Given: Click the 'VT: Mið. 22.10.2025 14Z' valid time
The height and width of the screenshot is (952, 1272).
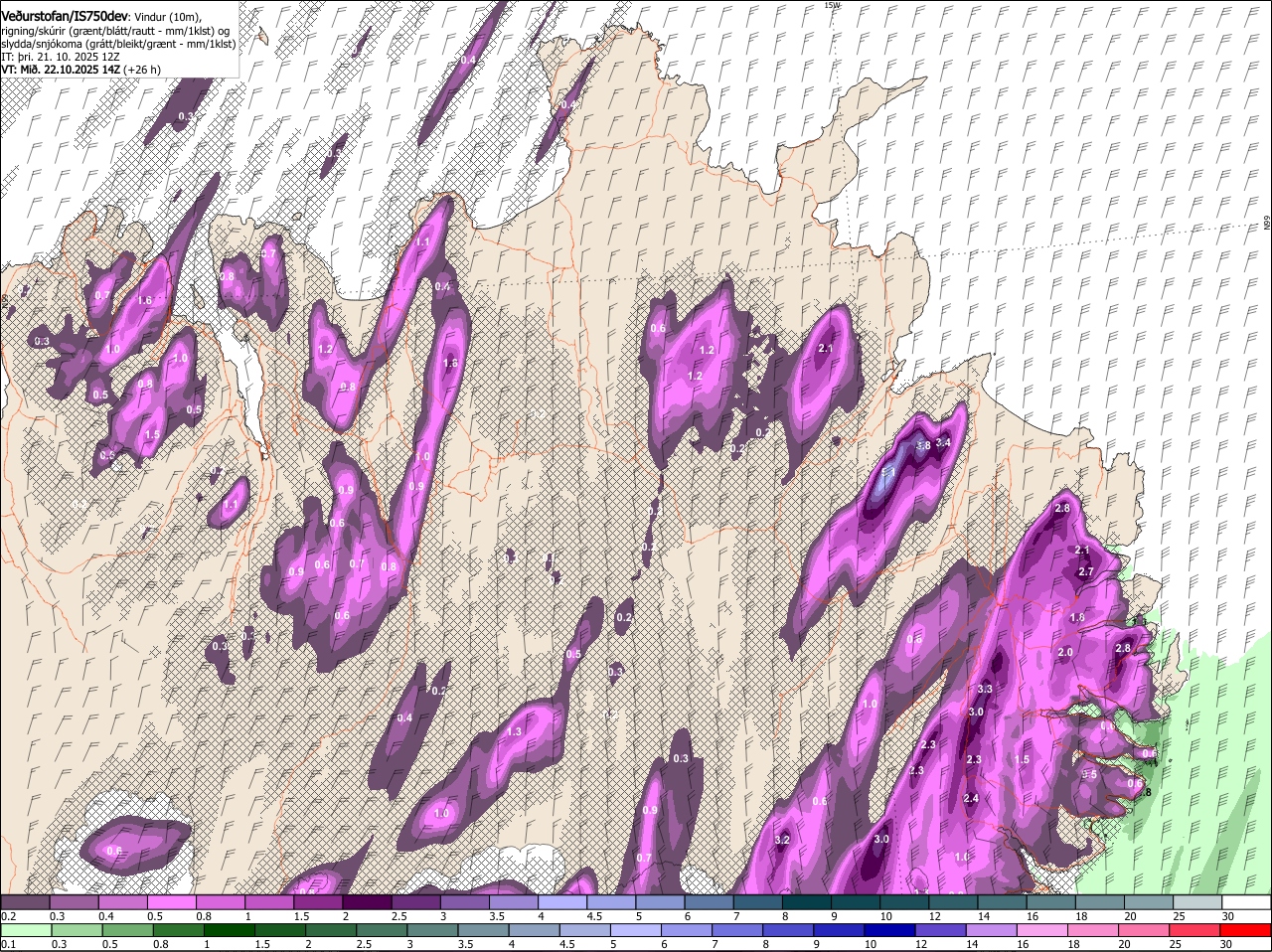Looking at the screenshot, I should point(61,70).
